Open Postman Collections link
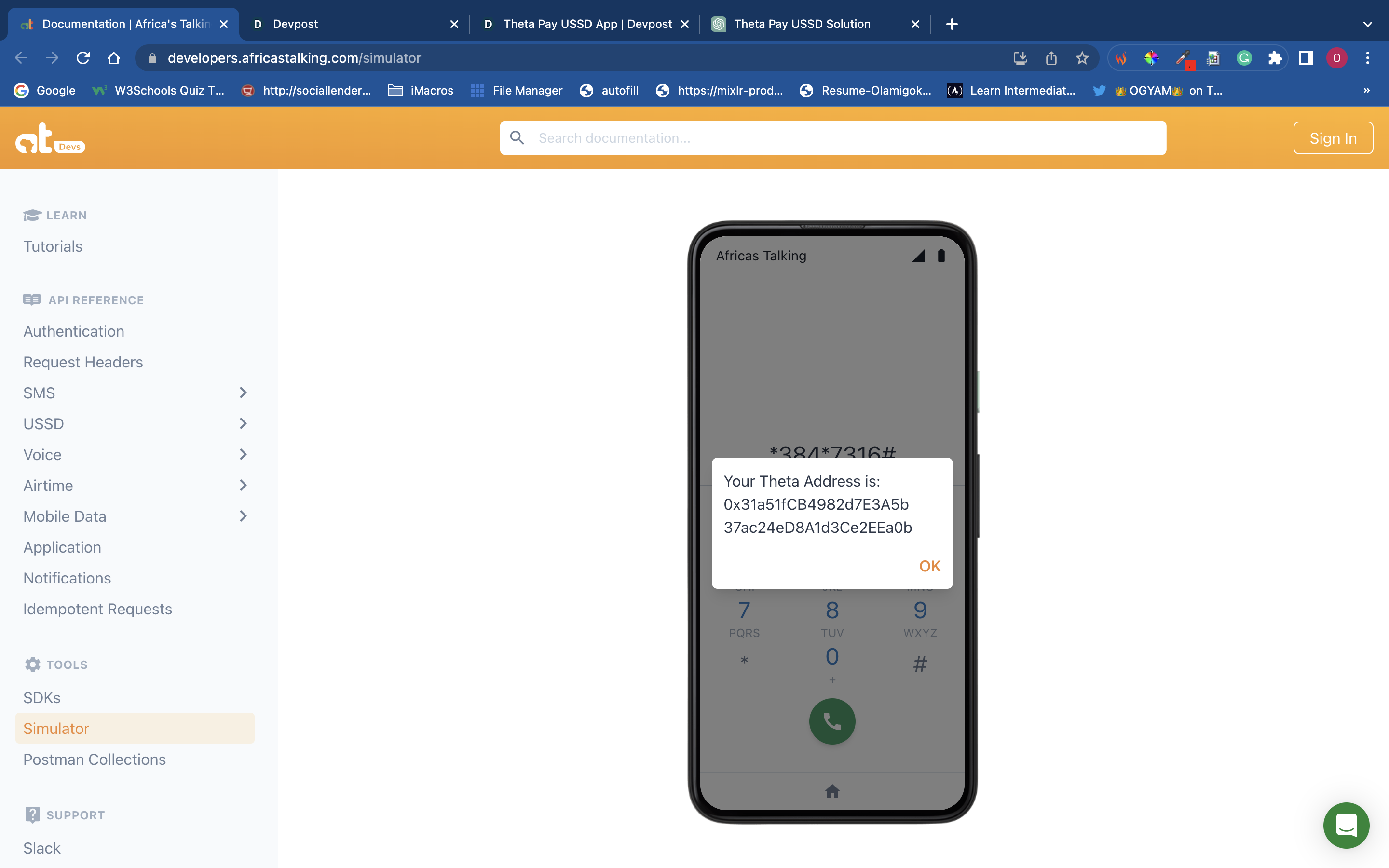Screen dimensions: 1389x868 tap(95, 759)
